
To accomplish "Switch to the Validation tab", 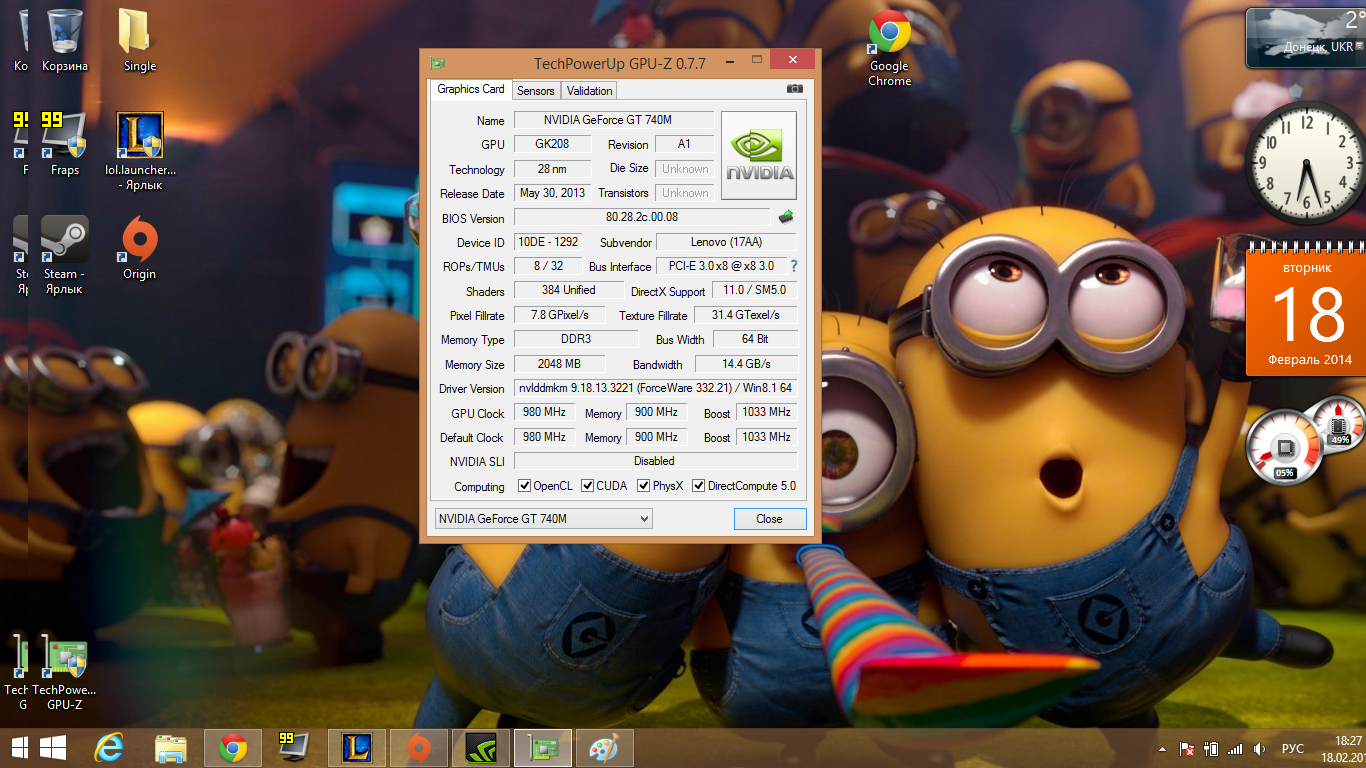I will pyautogui.click(x=589, y=91).
